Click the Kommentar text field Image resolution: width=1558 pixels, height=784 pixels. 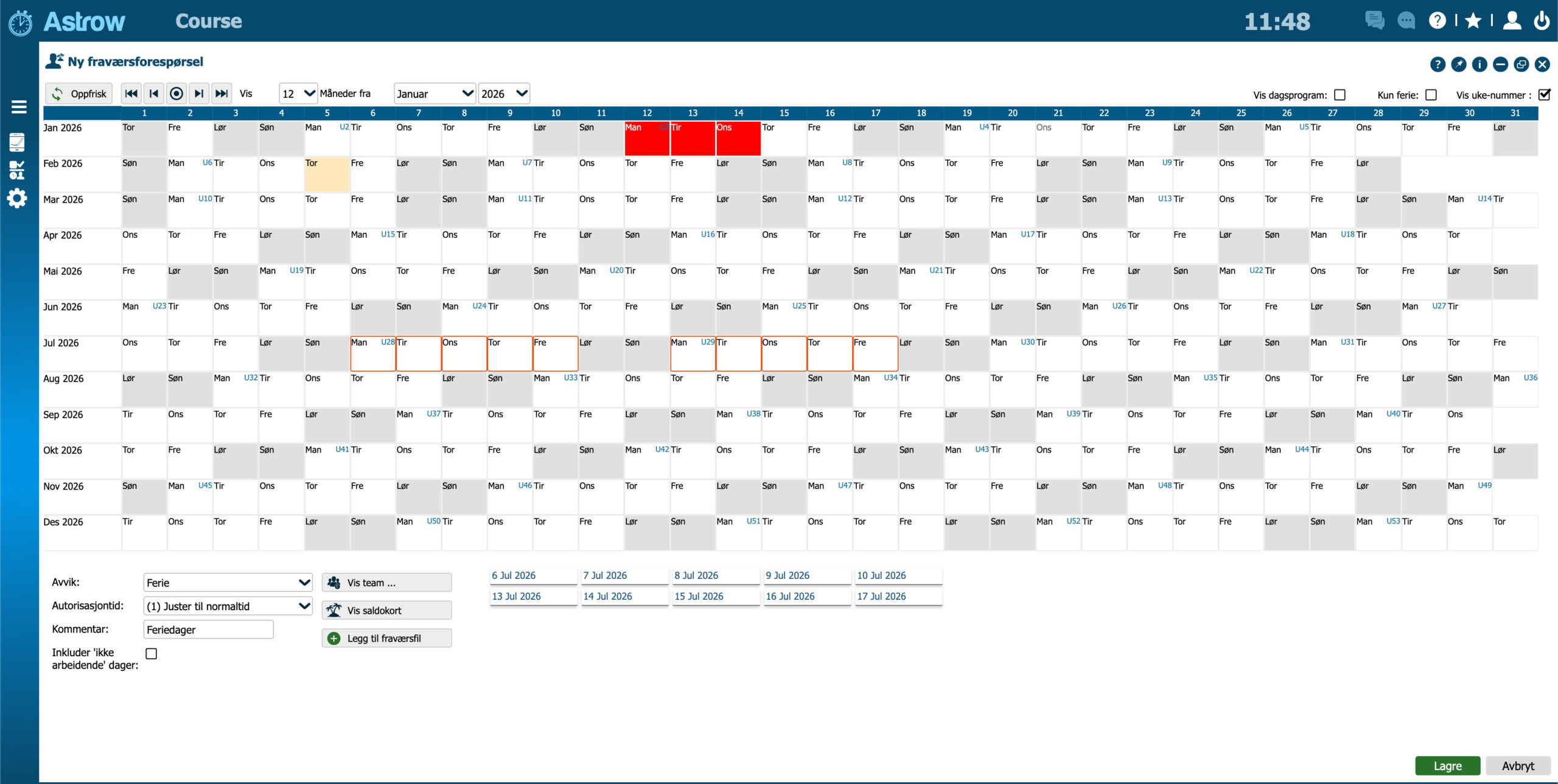(208, 630)
